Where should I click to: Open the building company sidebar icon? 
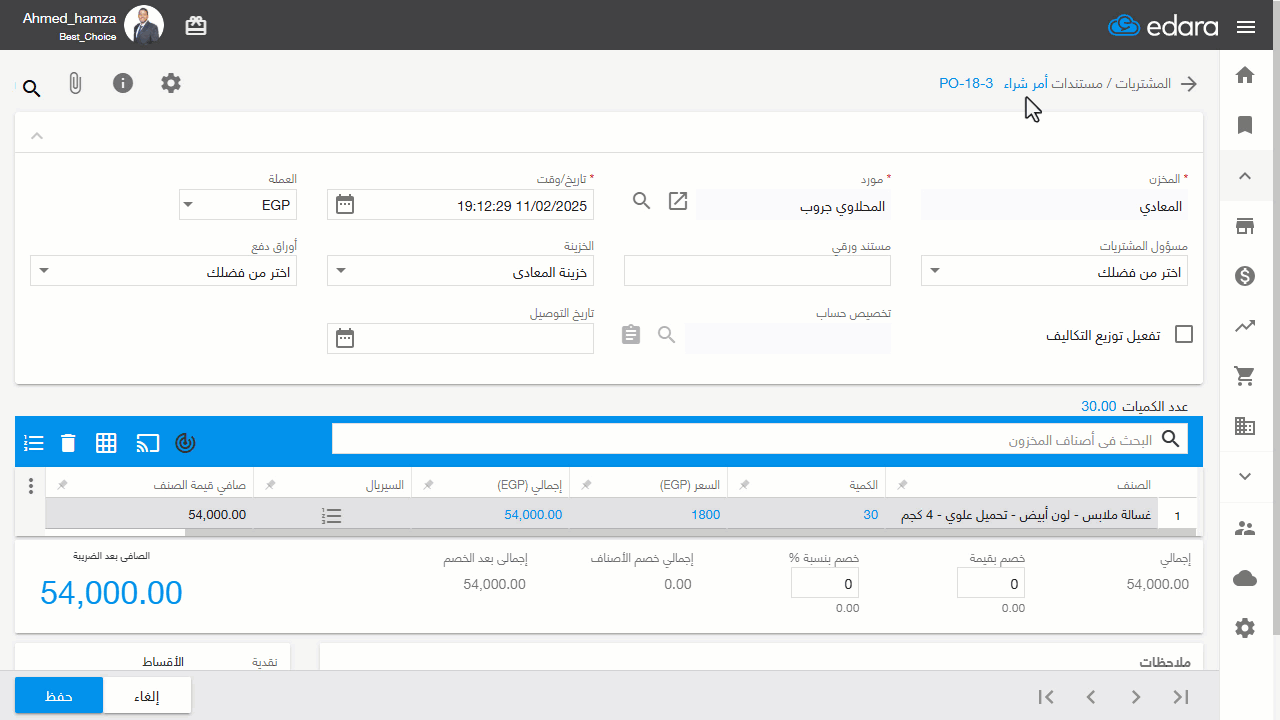1245,426
